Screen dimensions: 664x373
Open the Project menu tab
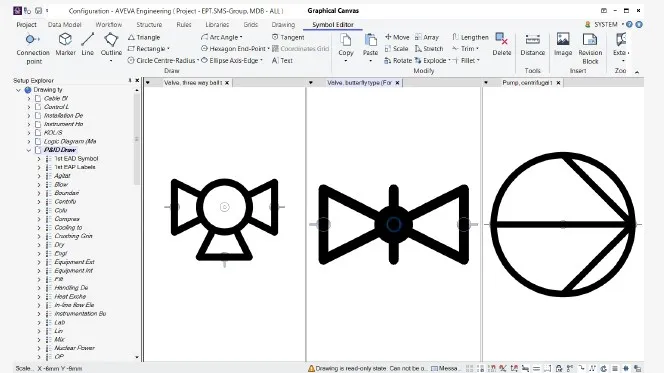point(26,25)
